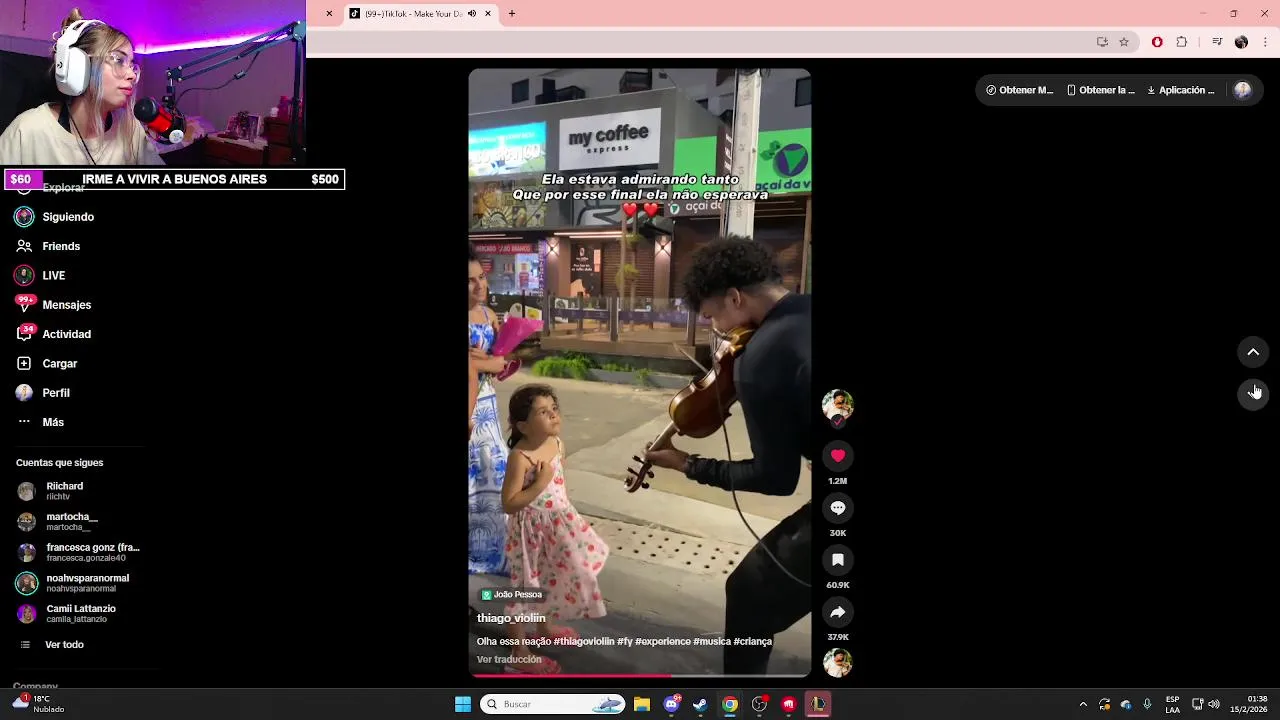
Task: Open Riichard's followed account
Action: point(51,491)
